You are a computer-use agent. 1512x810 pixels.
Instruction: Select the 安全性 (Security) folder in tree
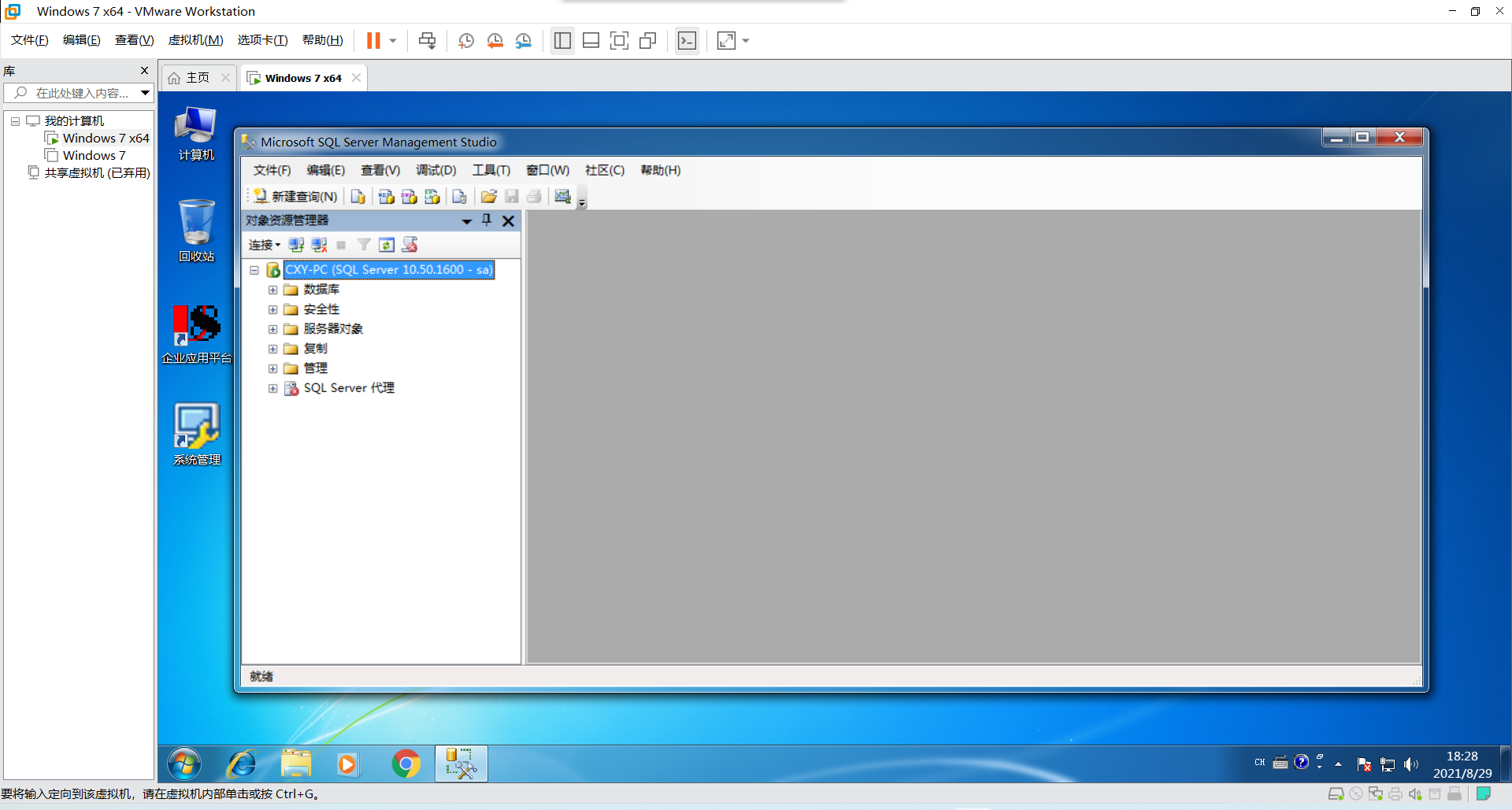tap(321, 309)
